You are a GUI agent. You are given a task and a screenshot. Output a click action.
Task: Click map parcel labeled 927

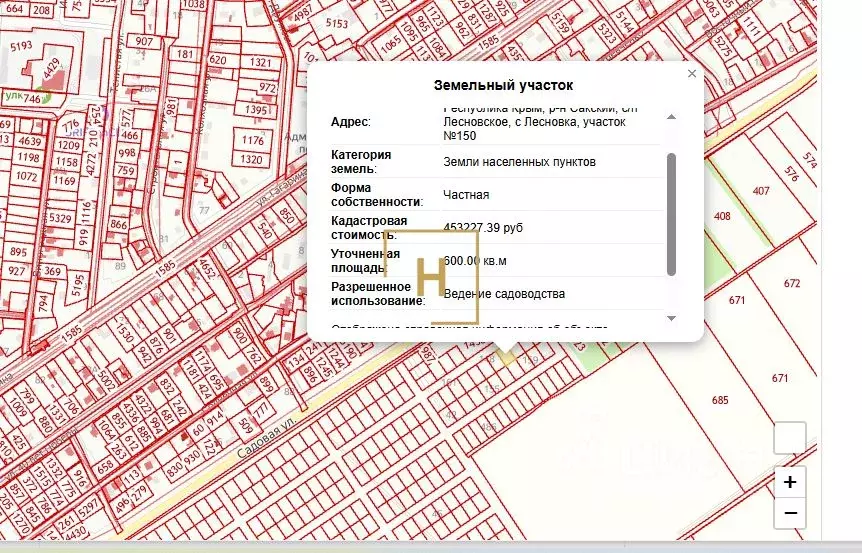[x=16, y=271]
